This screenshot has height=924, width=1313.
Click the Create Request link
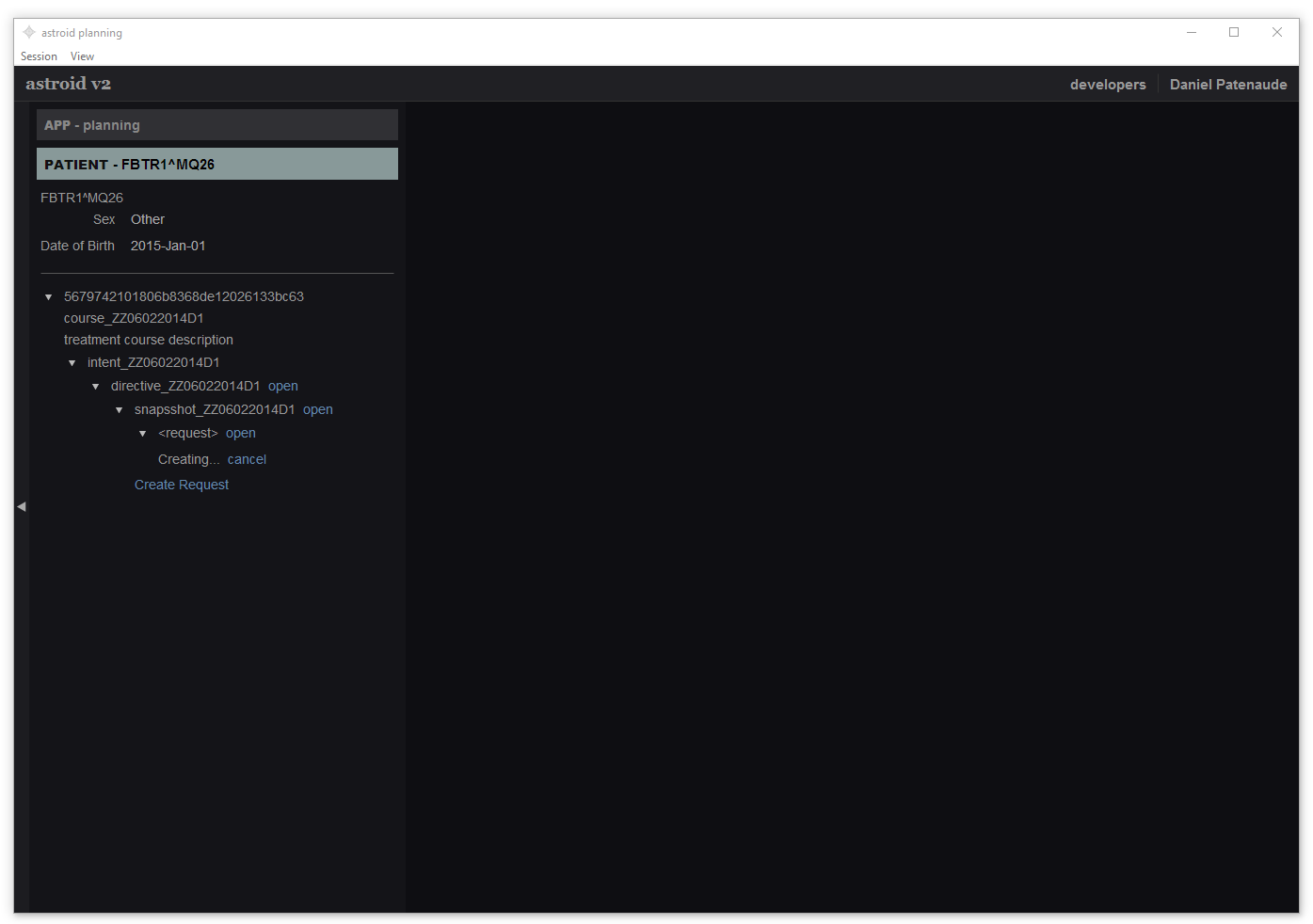point(182,486)
